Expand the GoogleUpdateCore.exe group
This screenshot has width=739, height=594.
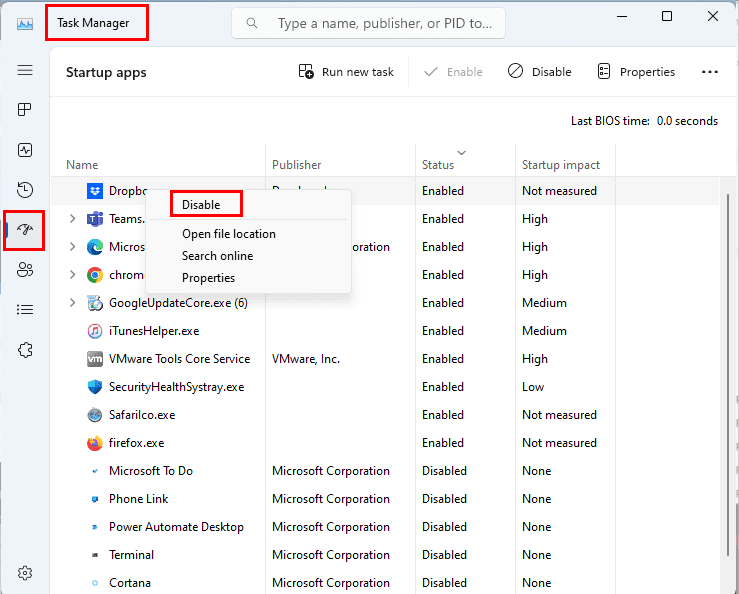[72, 303]
